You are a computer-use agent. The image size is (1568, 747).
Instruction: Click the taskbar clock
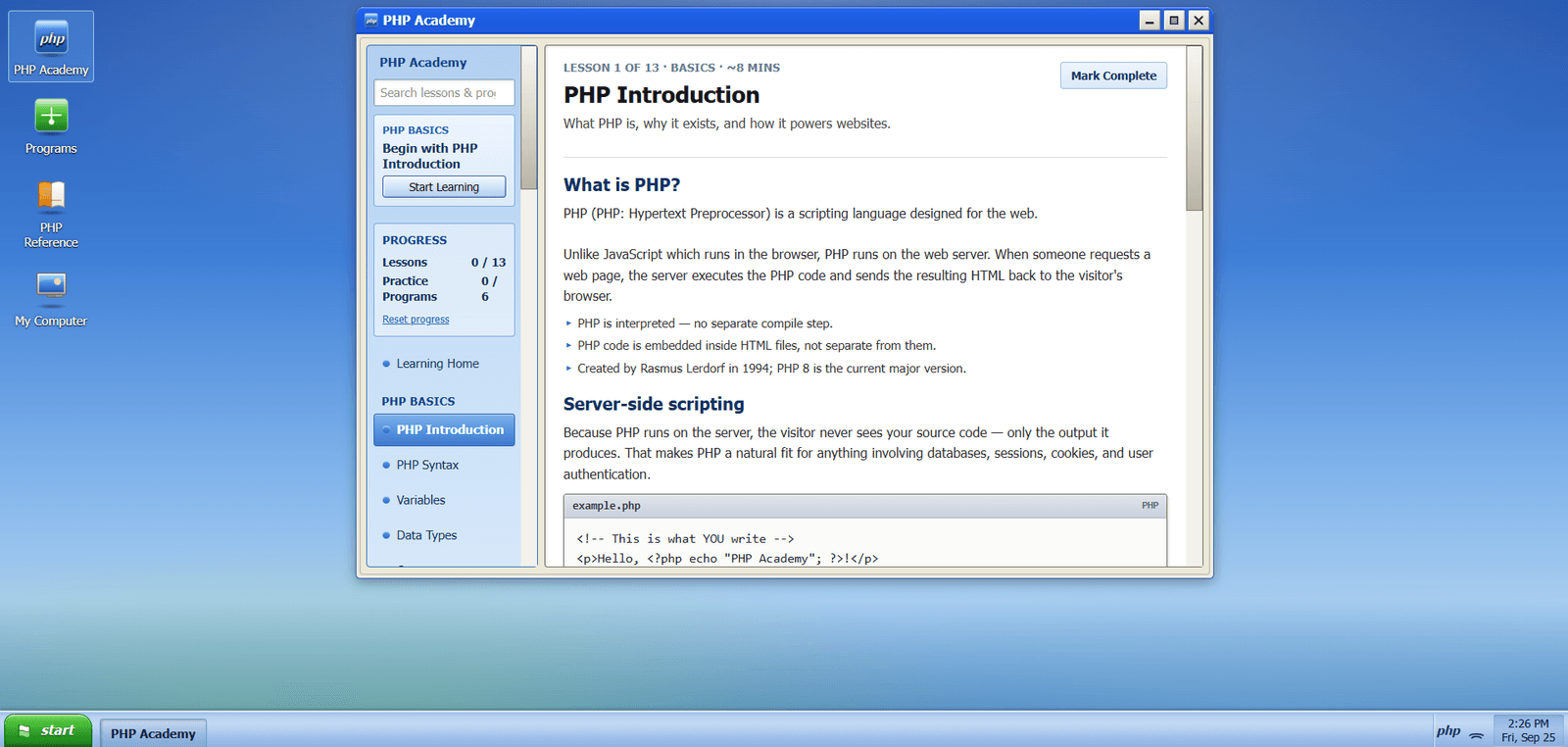(x=1528, y=730)
